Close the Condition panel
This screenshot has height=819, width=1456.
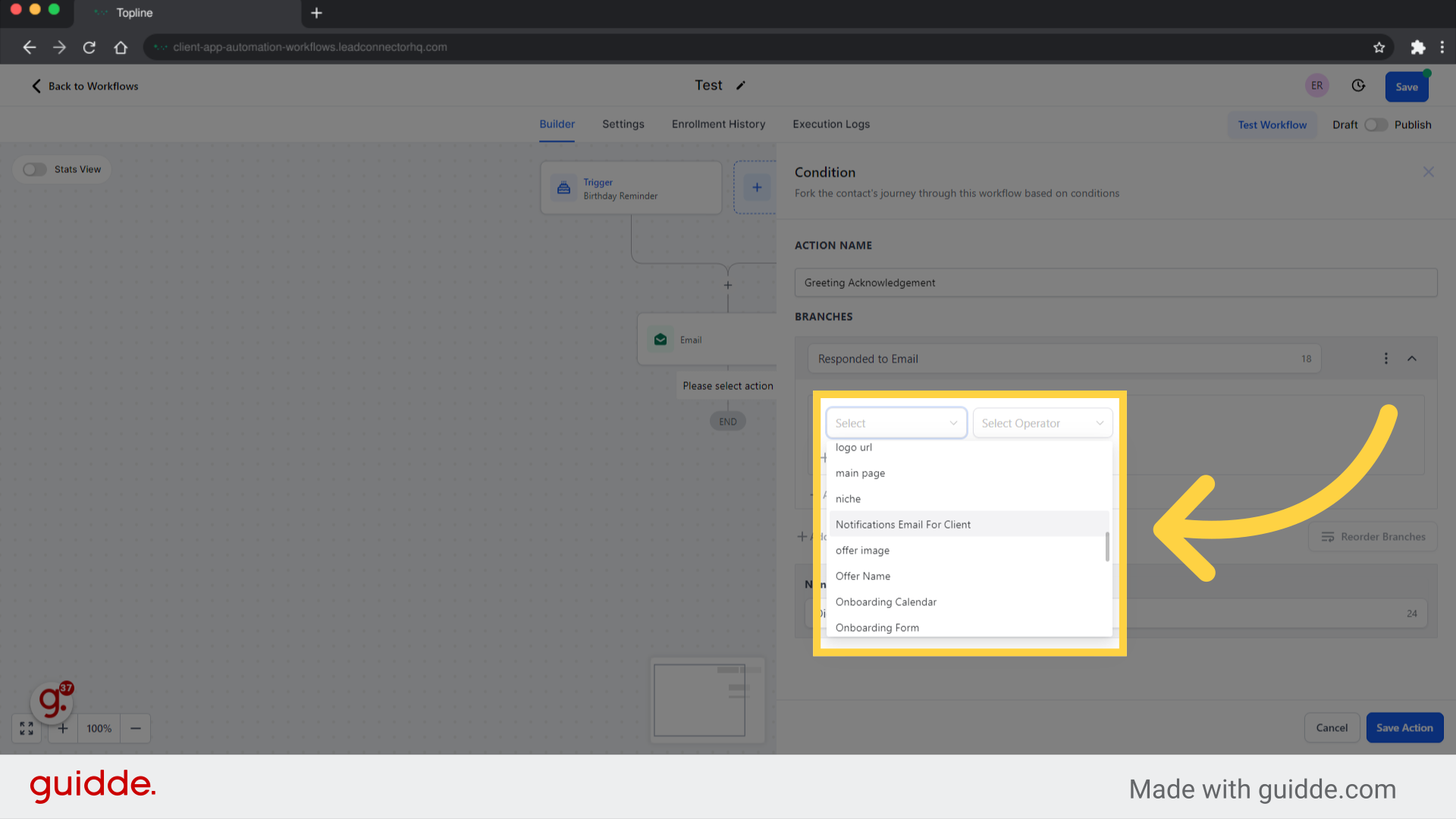click(x=1429, y=172)
